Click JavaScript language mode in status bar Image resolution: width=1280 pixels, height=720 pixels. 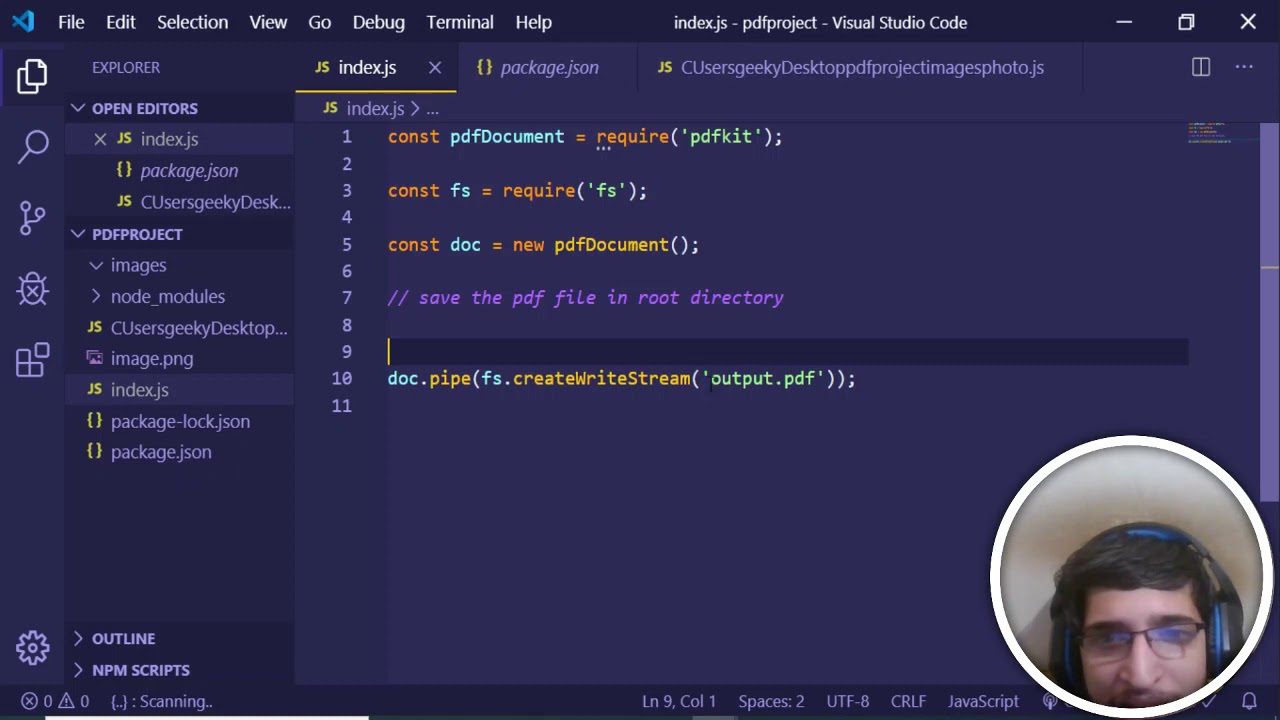pyautogui.click(x=982, y=701)
